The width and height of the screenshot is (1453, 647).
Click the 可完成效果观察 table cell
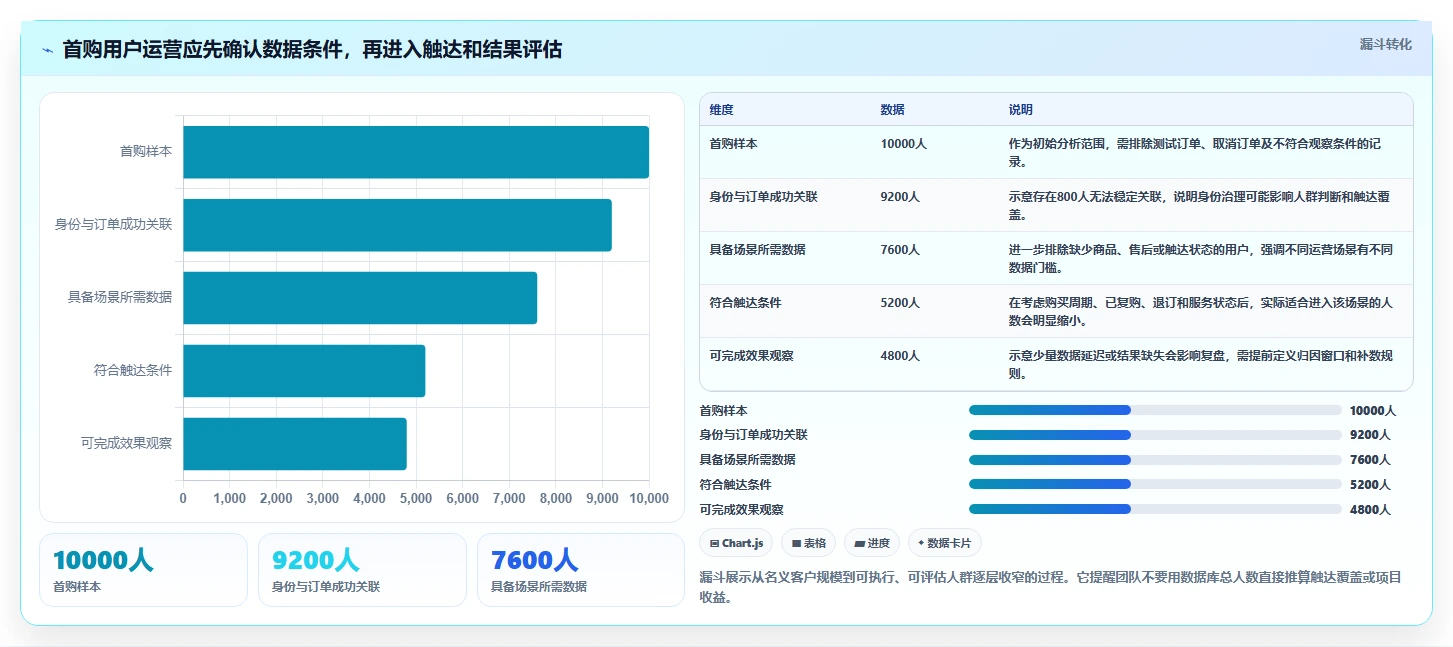coord(751,356)
